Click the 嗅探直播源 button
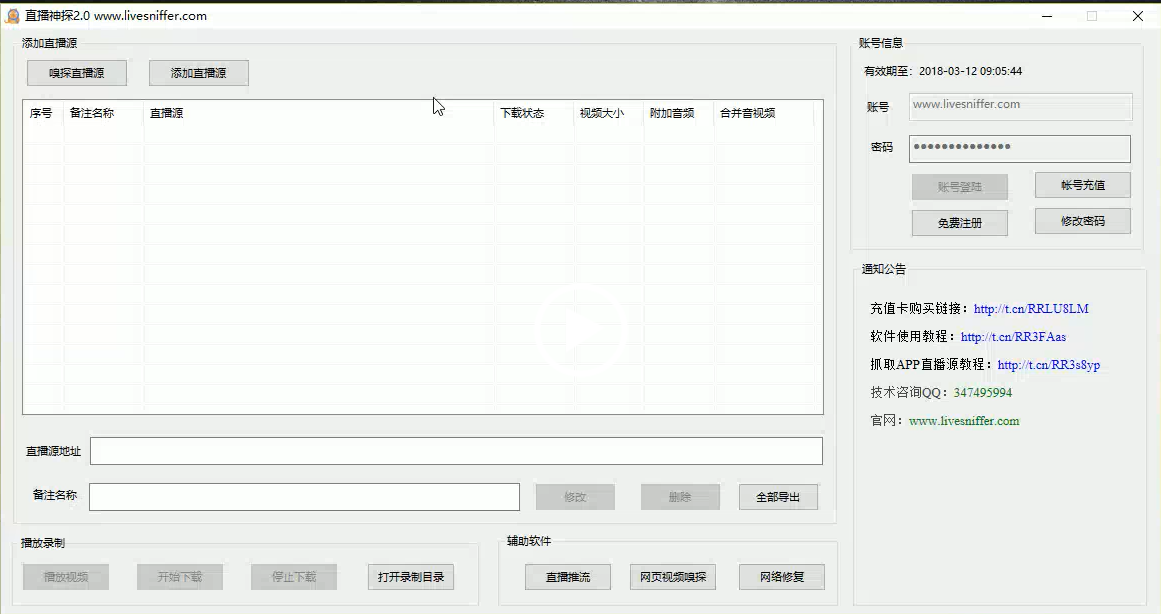This screenshot has height=614, width=1161. (x=77, y=73)
